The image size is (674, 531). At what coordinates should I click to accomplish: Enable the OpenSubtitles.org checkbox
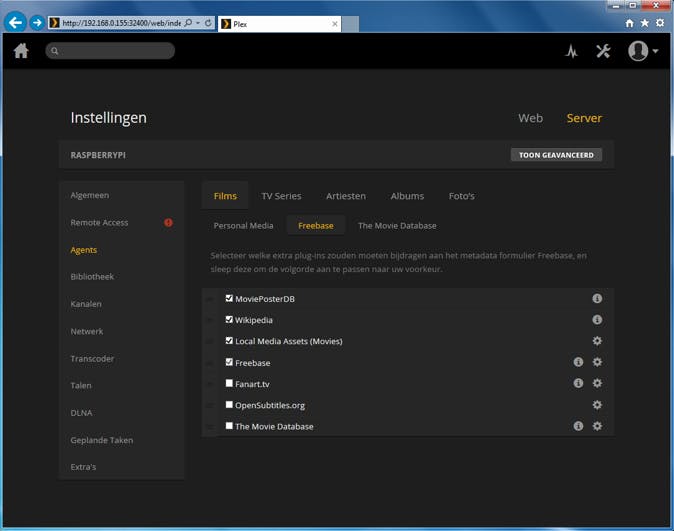pos(229,405)
